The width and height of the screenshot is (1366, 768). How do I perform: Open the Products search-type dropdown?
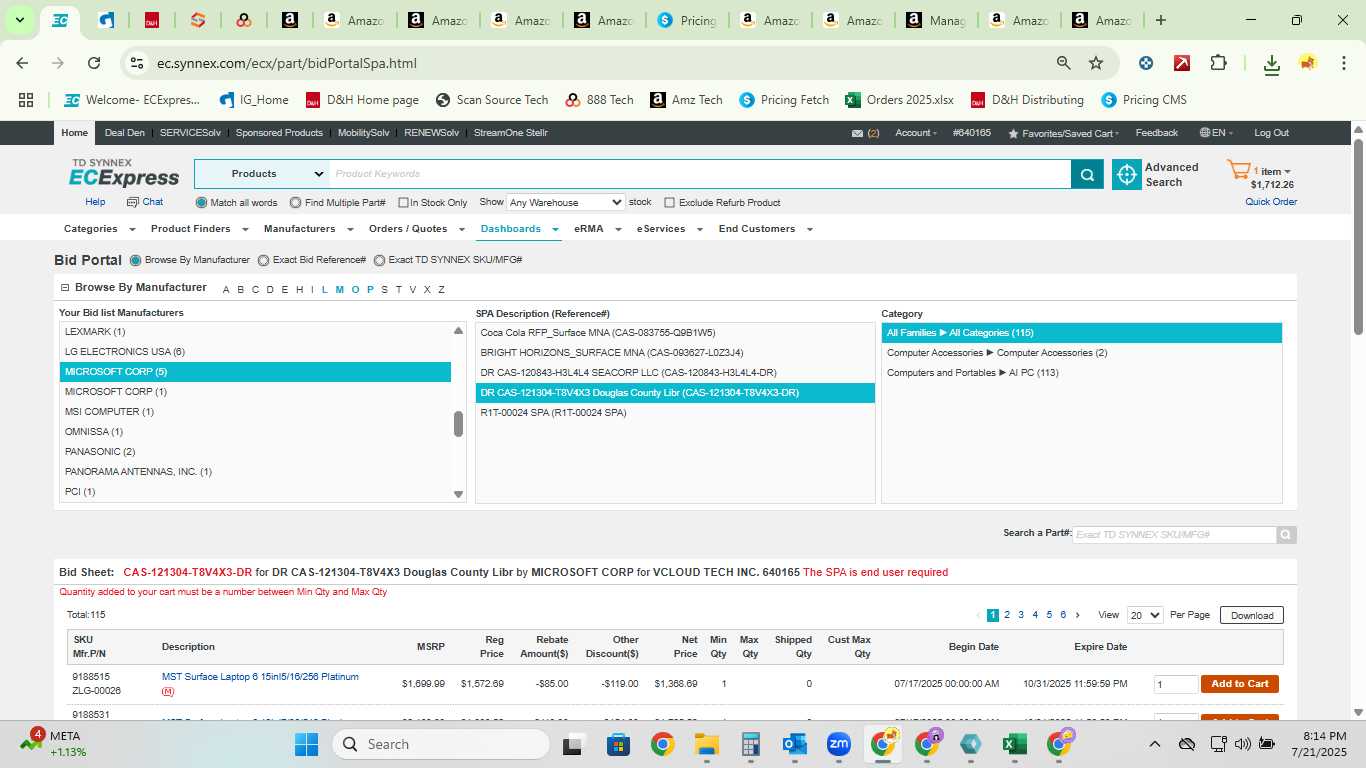coord(262,174)
